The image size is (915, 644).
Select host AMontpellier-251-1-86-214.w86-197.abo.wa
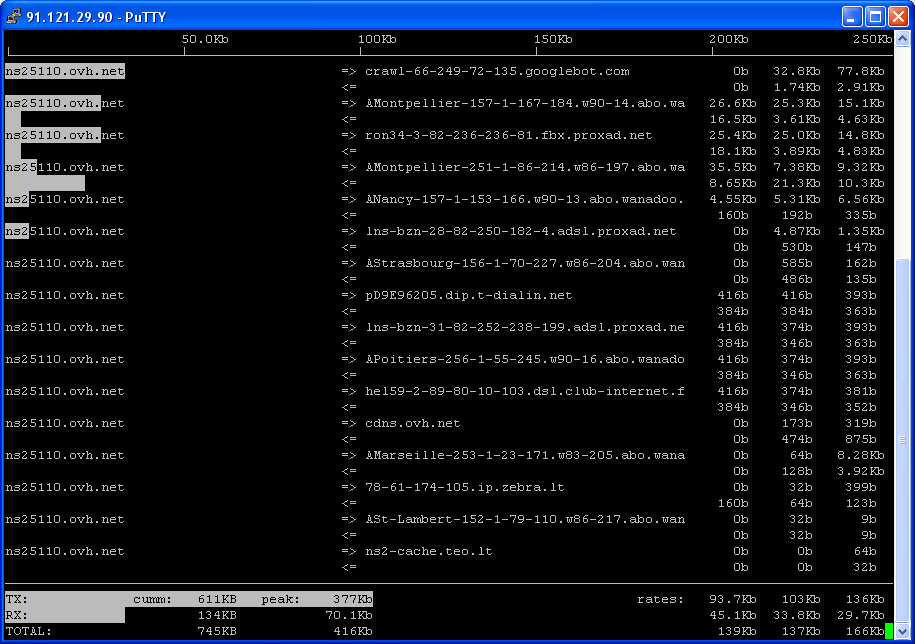[x=525, y=167]
